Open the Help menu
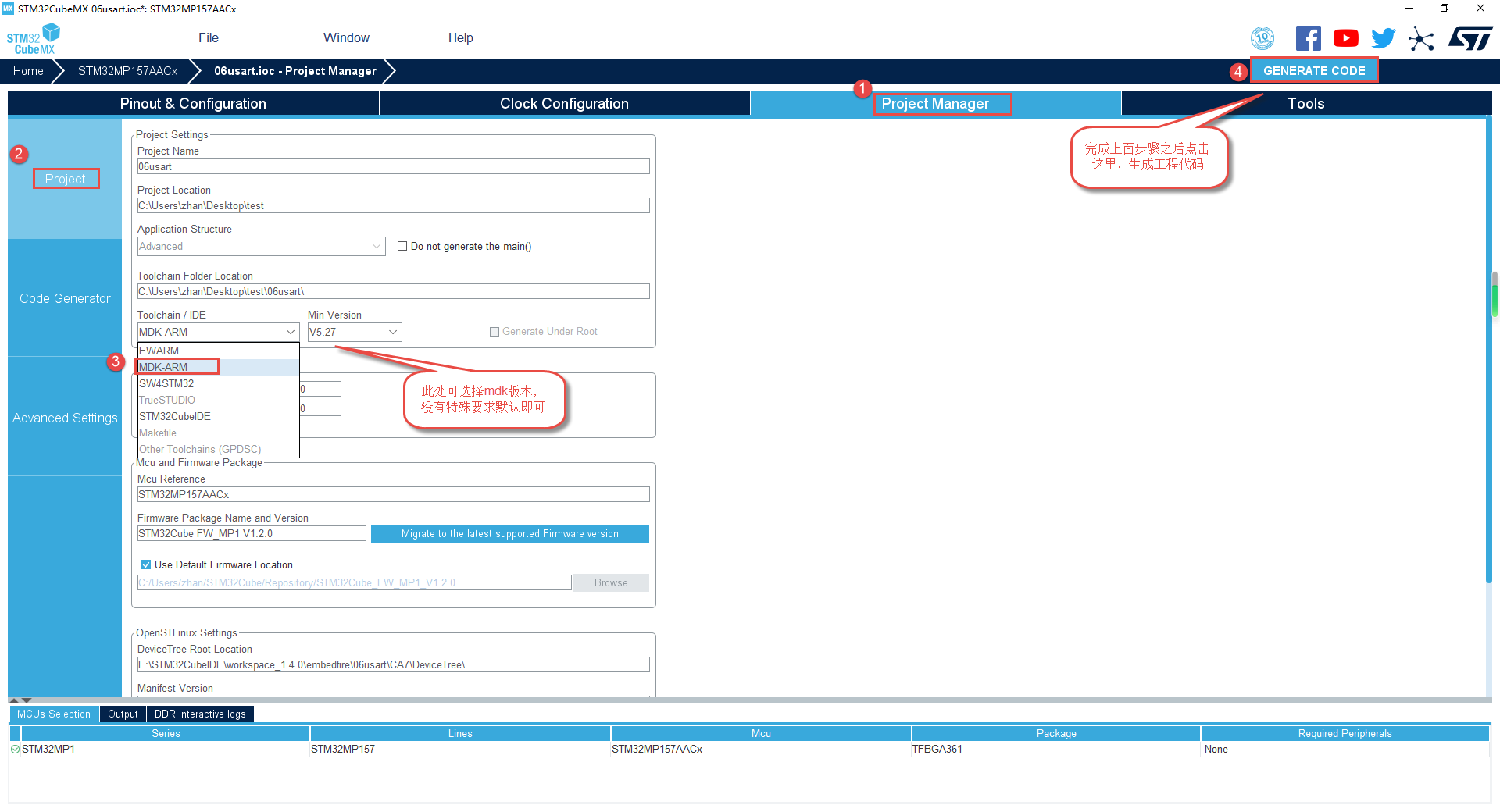 coord(460,37)
